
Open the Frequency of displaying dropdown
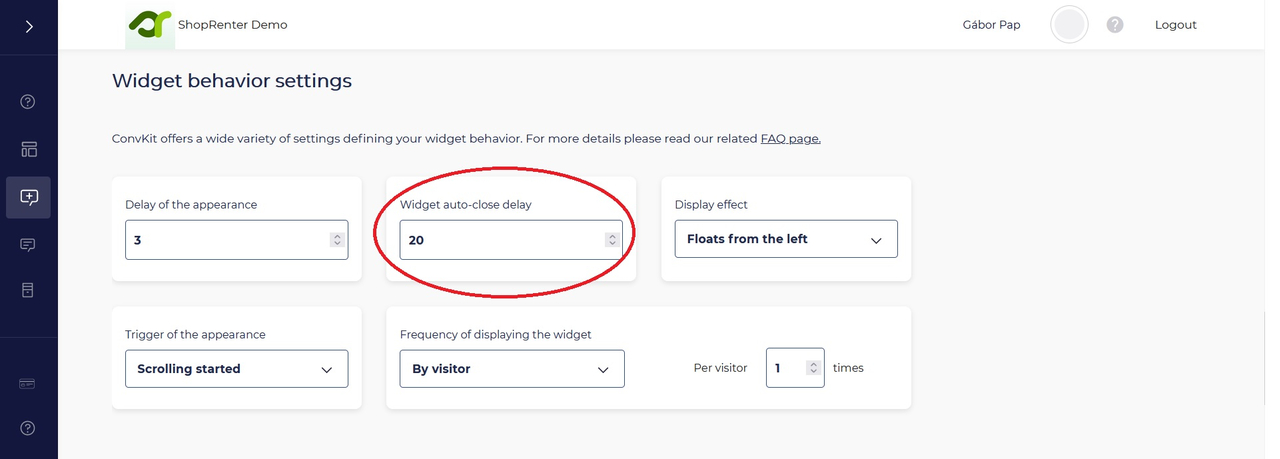512,369
